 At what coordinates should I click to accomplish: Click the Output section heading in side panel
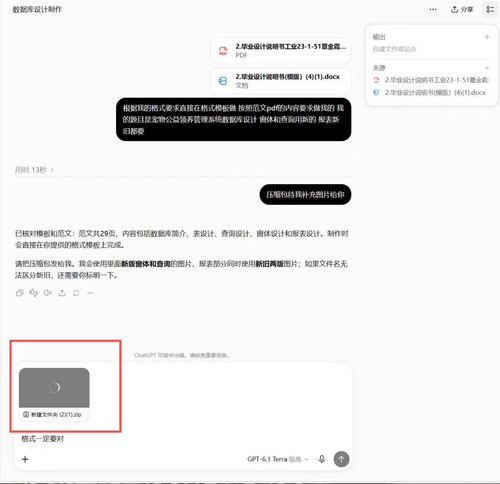[x=379, y=37]
